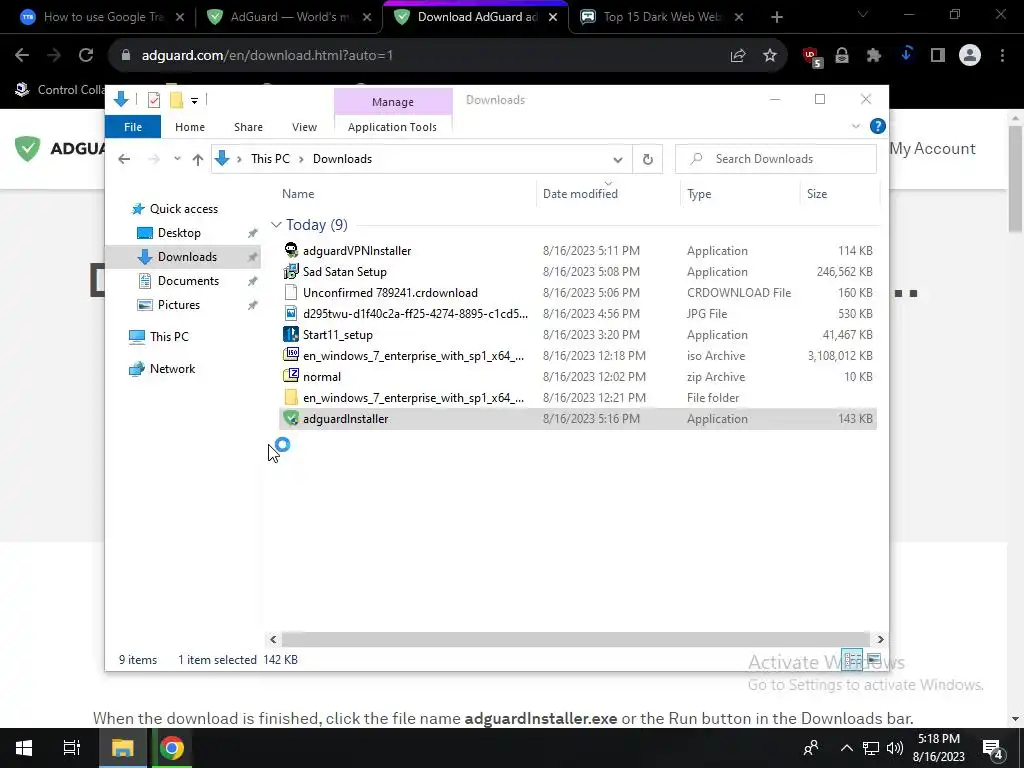Open My Account link on AdGuard page
The width and height of the screenshot is (1024, 768).
pyautogui.click(x=933, y=149)
